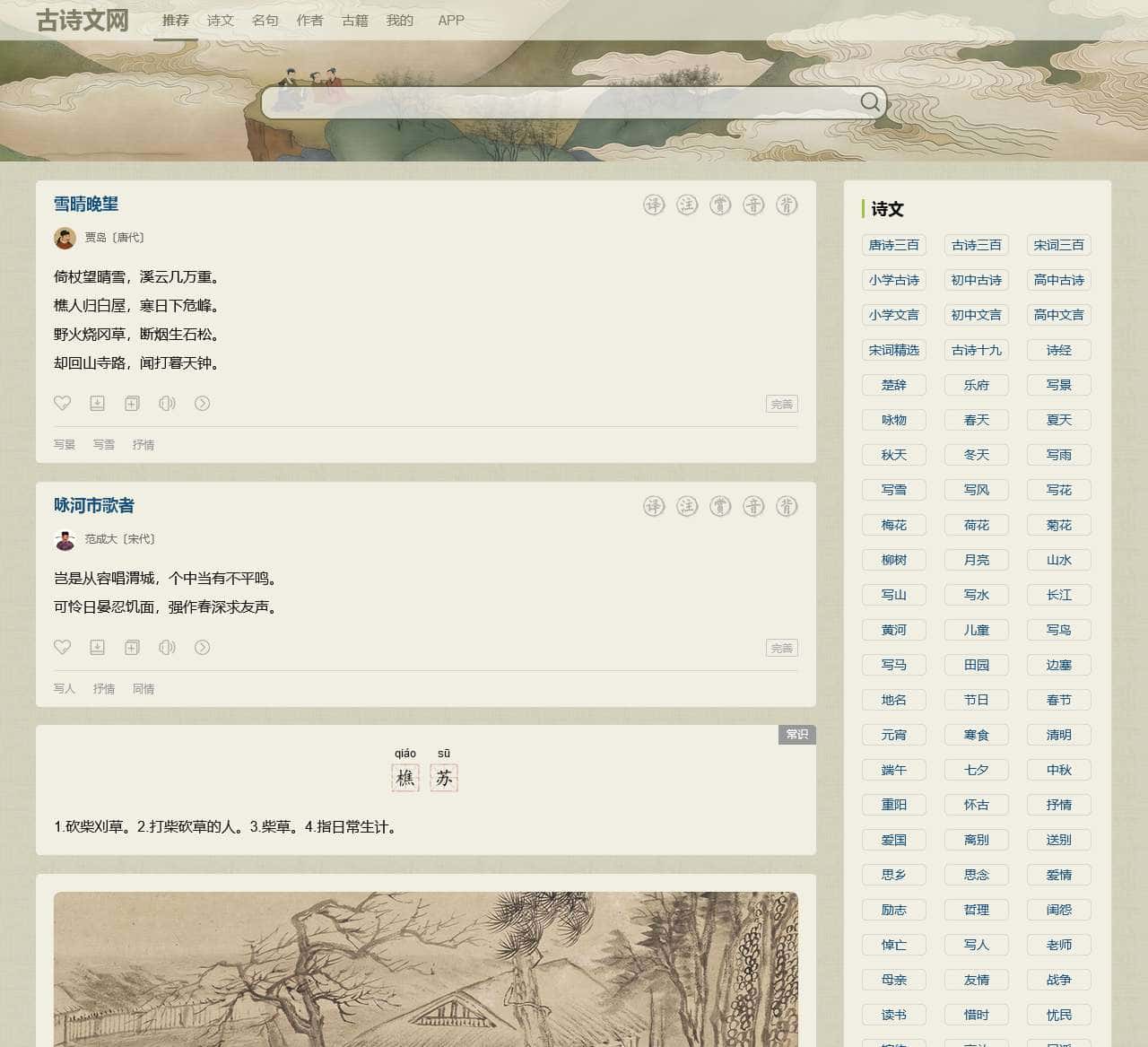The image size is (1148, 1047).
Task: Play audio reading of 雪晴晚望
Action: (x=167, y=404)
